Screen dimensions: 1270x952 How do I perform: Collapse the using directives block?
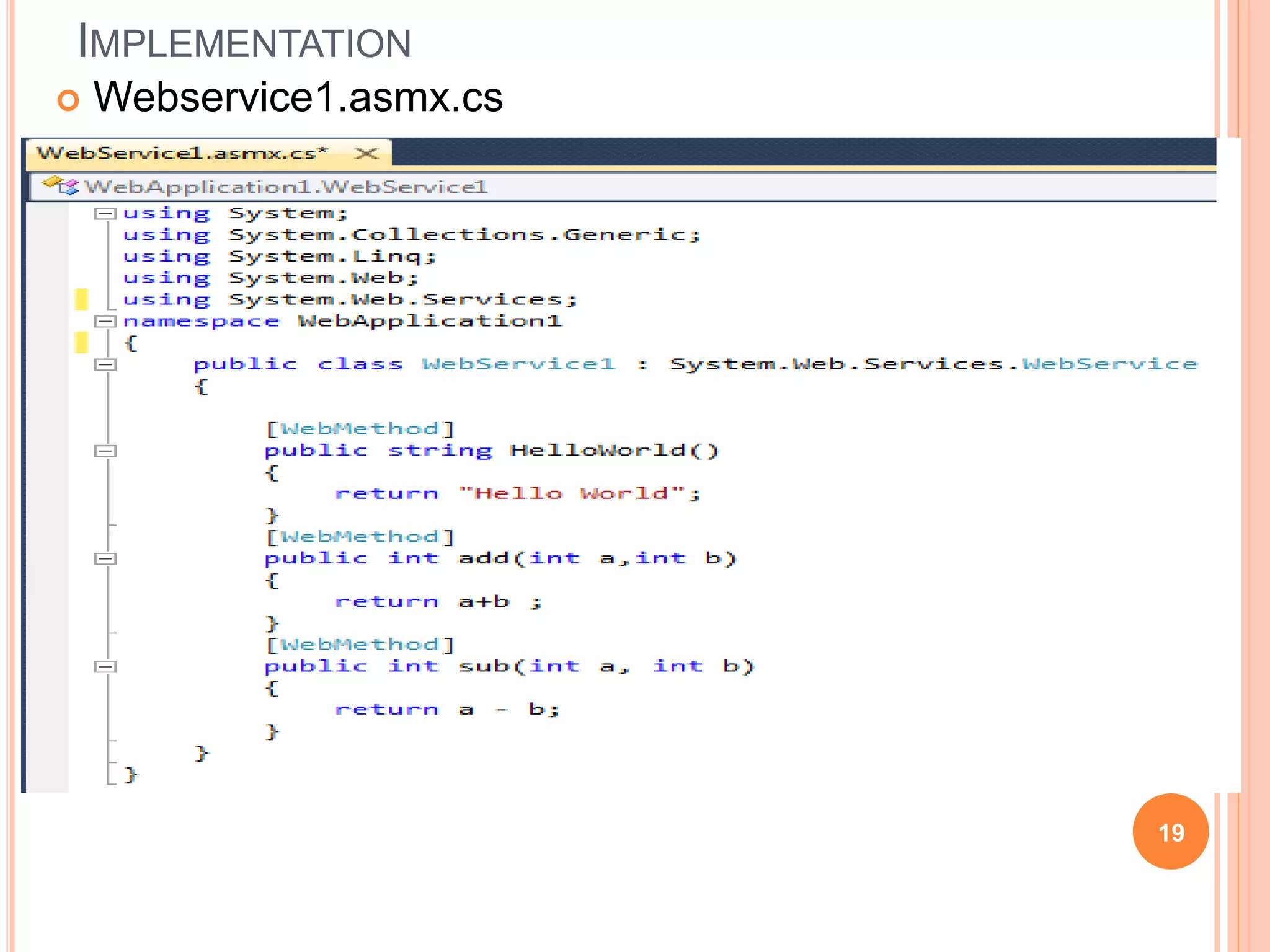105,214
